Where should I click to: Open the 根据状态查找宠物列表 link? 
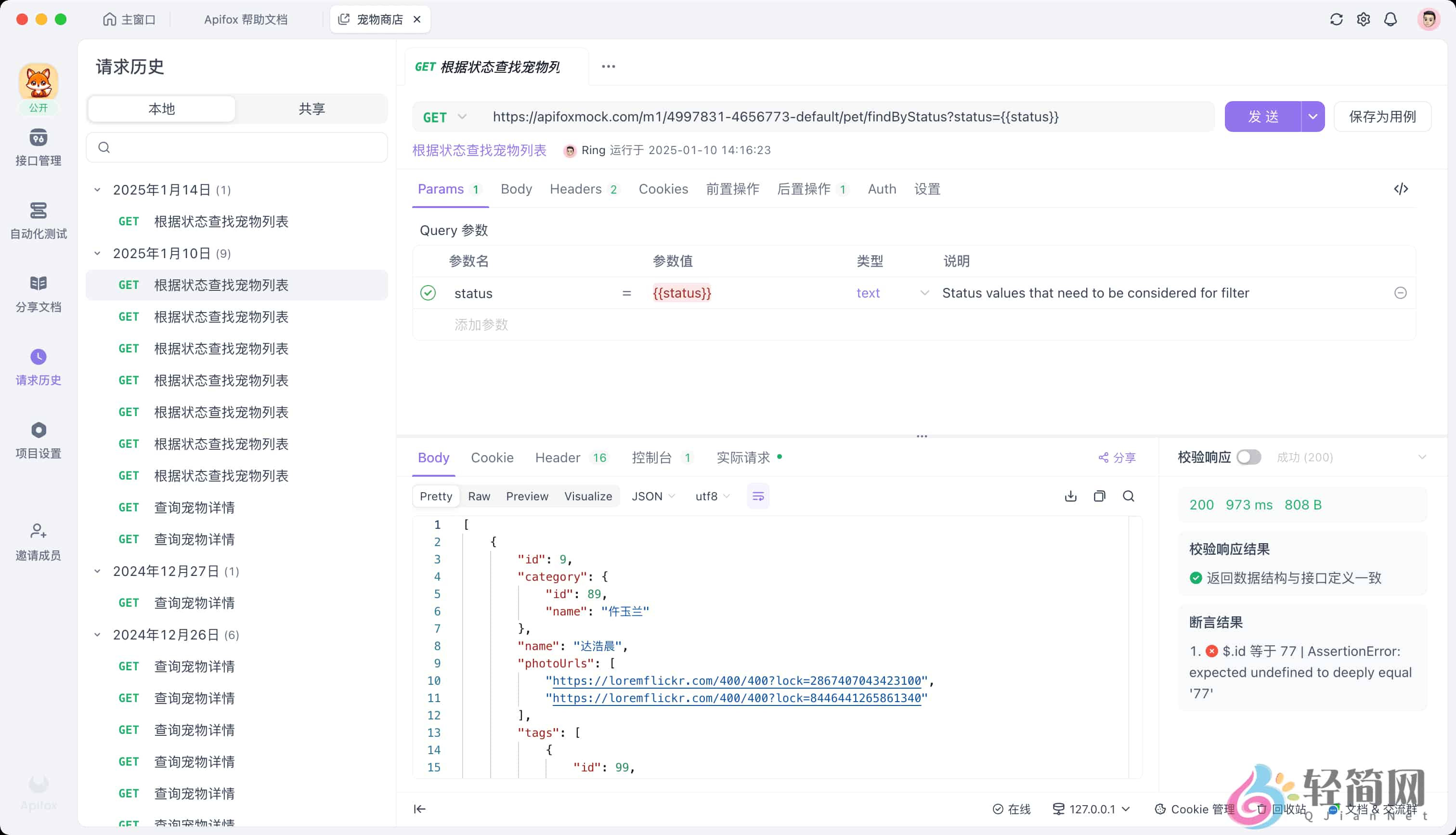coord(479,150)
